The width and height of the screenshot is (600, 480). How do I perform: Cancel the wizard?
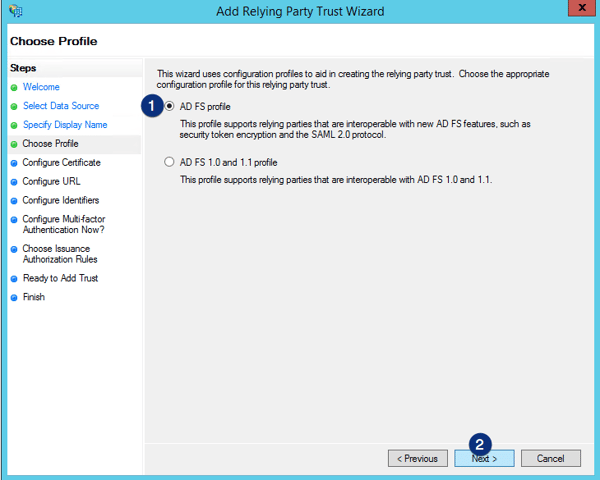point(550,458)
